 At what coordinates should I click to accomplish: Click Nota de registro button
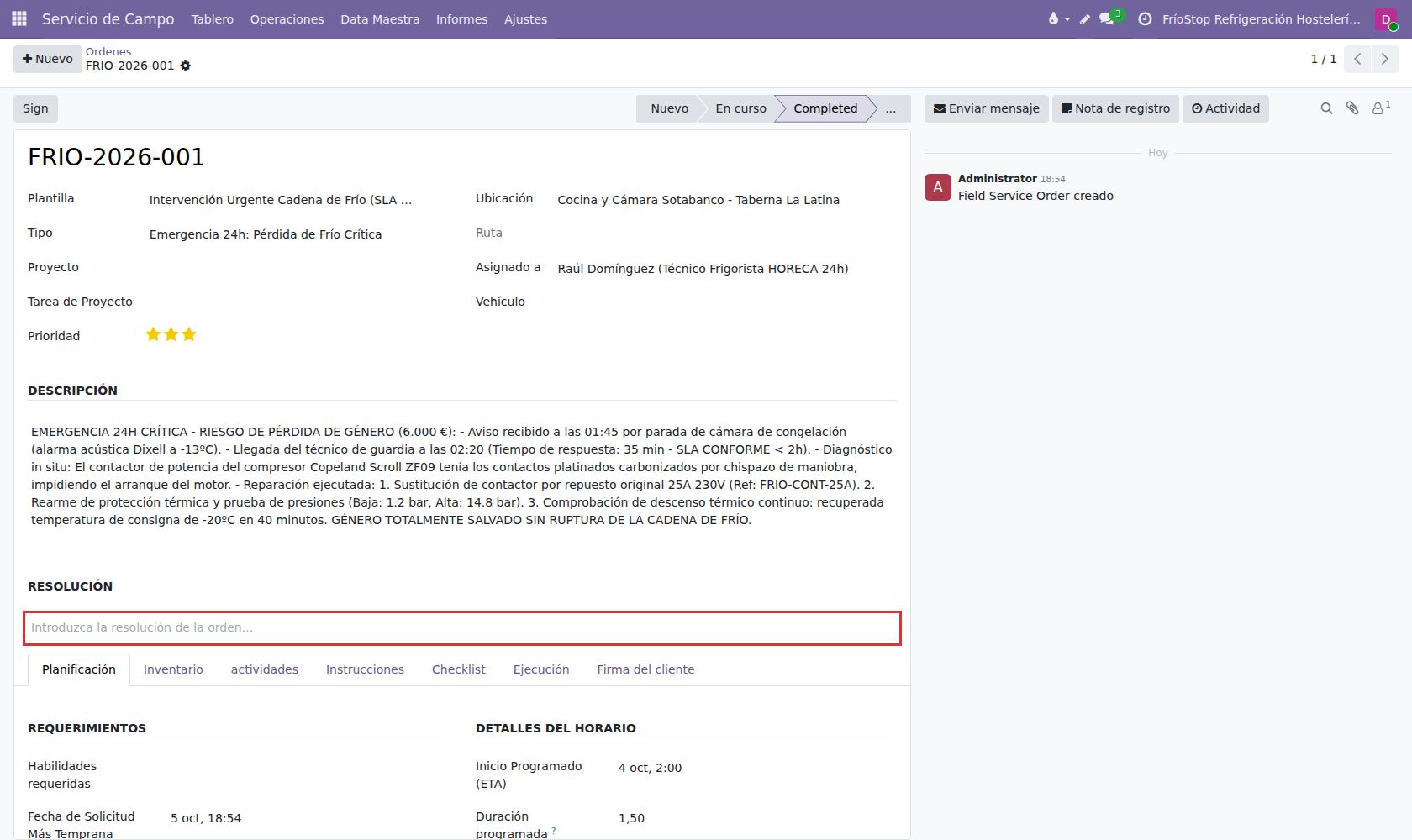point(1115,108)
